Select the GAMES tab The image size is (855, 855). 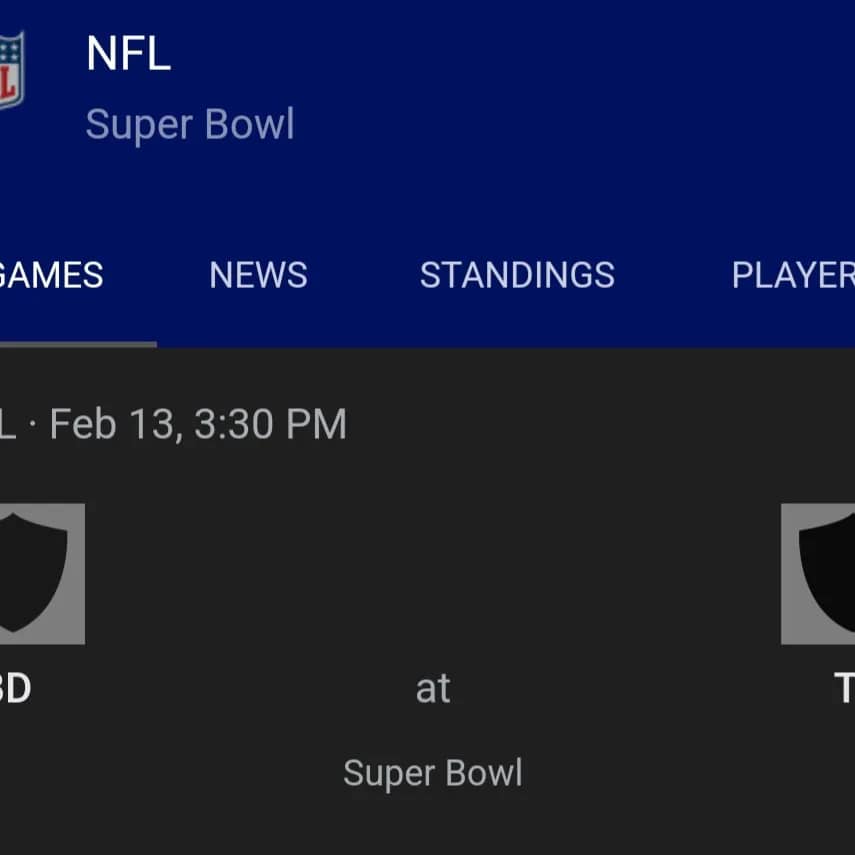click(50, 275)
